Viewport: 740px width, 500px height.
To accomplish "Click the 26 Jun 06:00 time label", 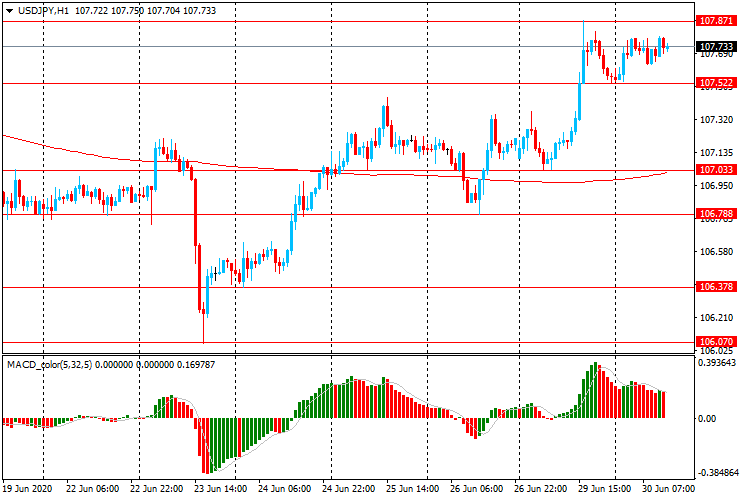I will pos(477,488).
